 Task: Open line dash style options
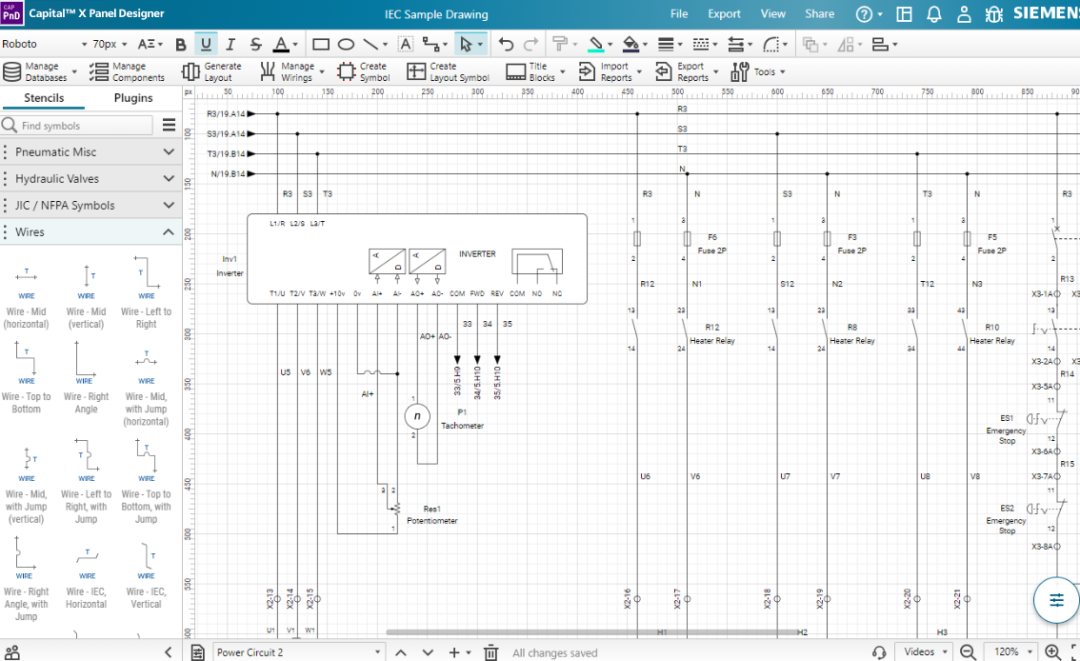click(x=701, y=45)
